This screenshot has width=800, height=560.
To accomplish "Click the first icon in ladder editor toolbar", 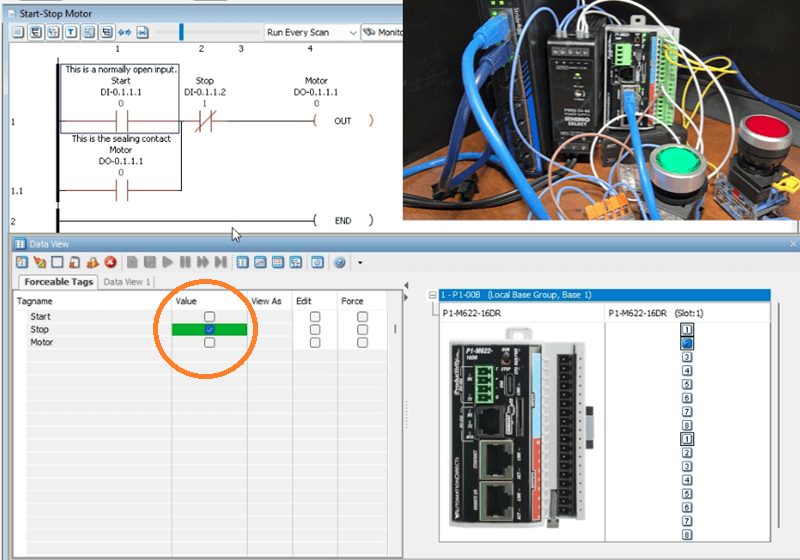I will coord(17,33).
